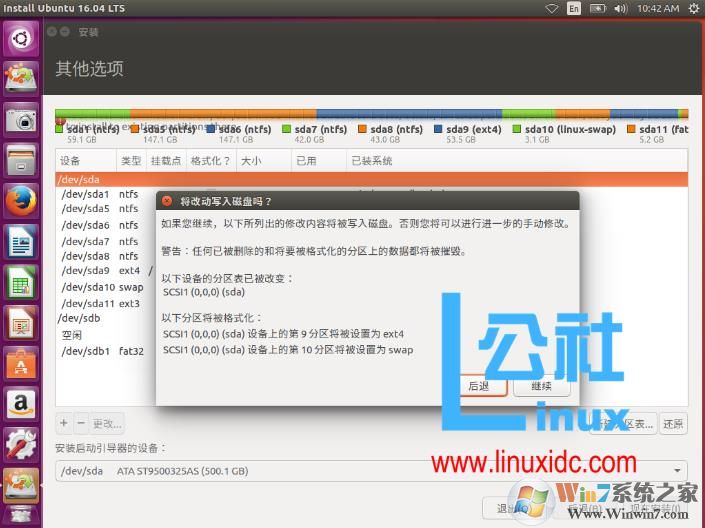This screenshot has height=528, width=705.
Task: Click the sda1 (ntfs) green legend swatch
Action: 59,129
